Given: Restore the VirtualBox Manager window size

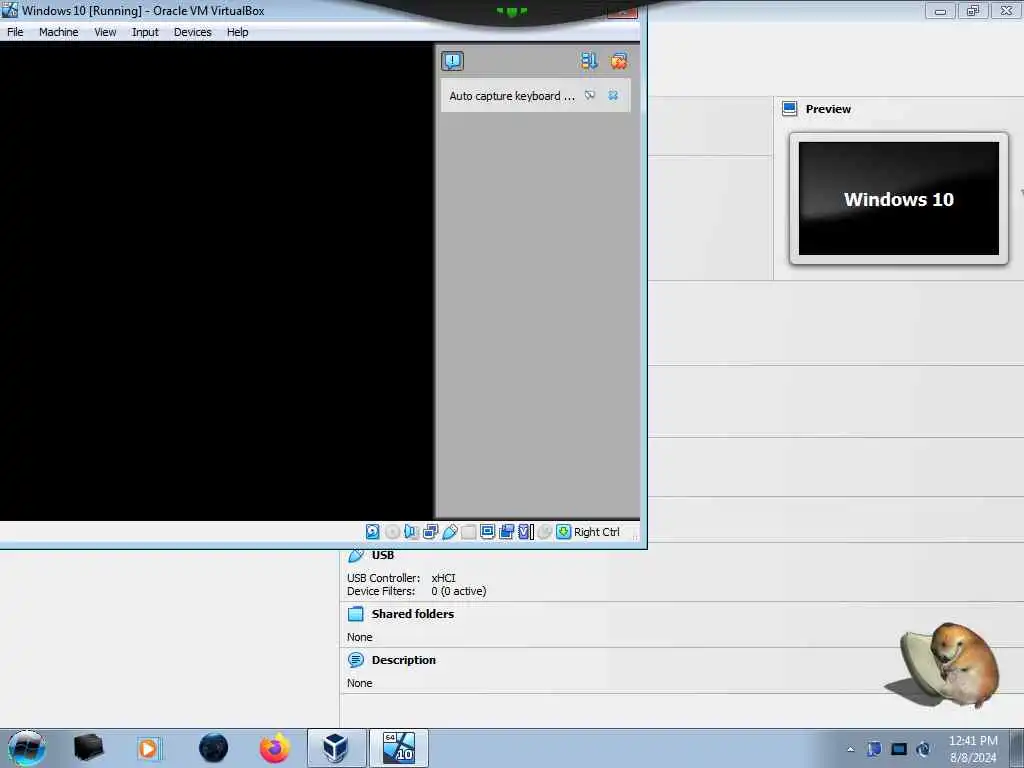Looking at the screenshot, I should click(973, 10).
